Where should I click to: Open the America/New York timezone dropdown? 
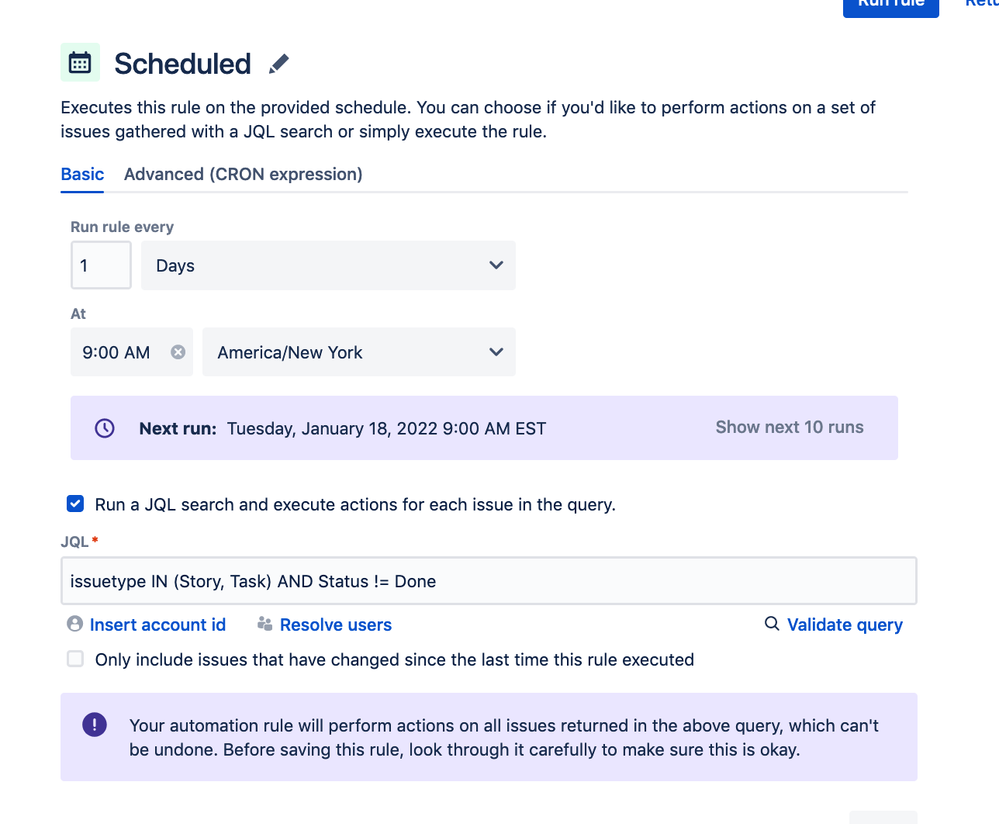[x=358, y=352]
